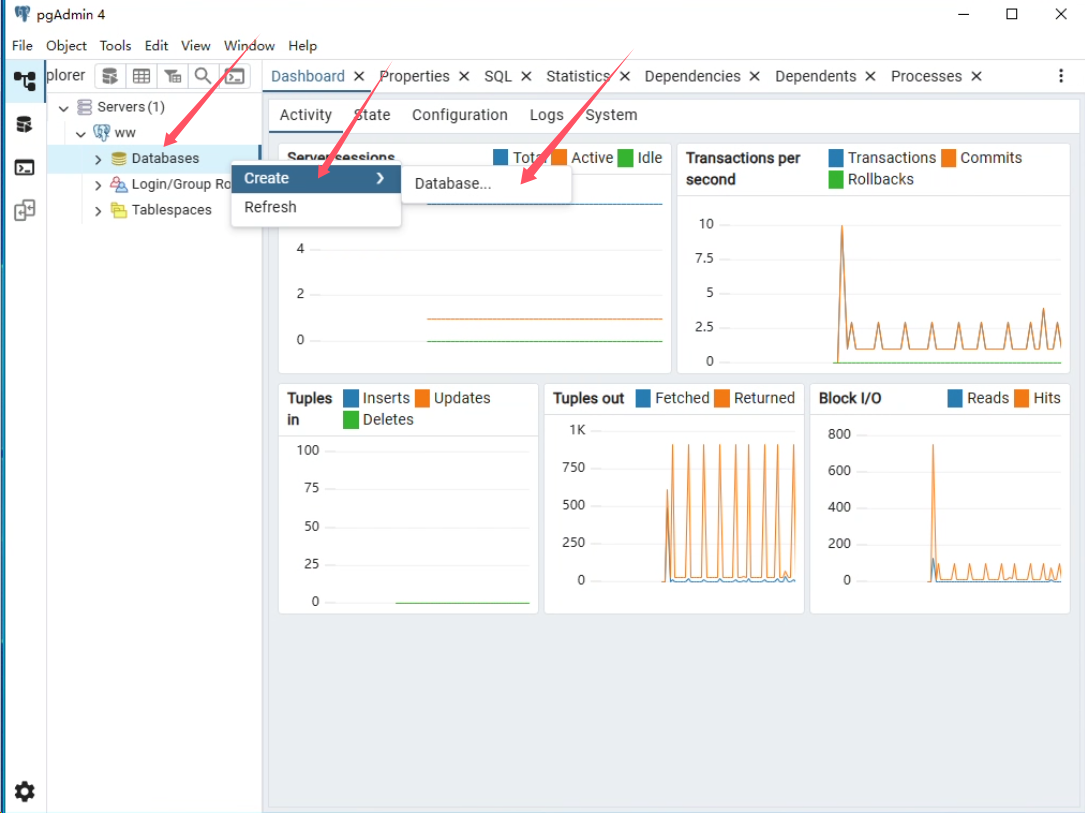
Task: Click the Rollbacks legend green swatch
Action: pos(836,179)
